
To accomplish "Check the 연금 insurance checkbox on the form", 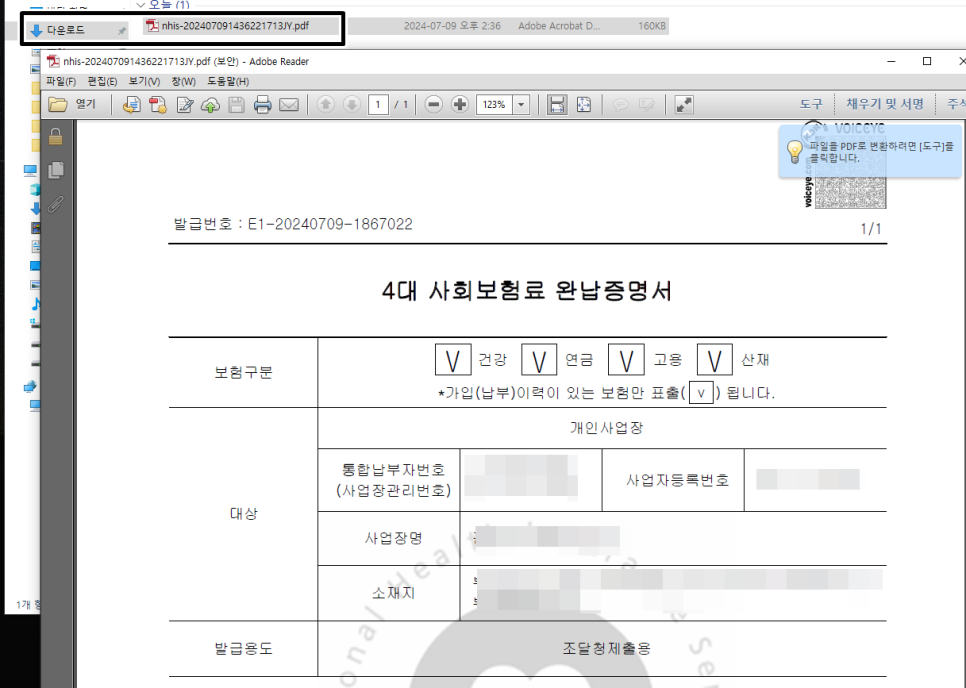I will pos(539,358).
